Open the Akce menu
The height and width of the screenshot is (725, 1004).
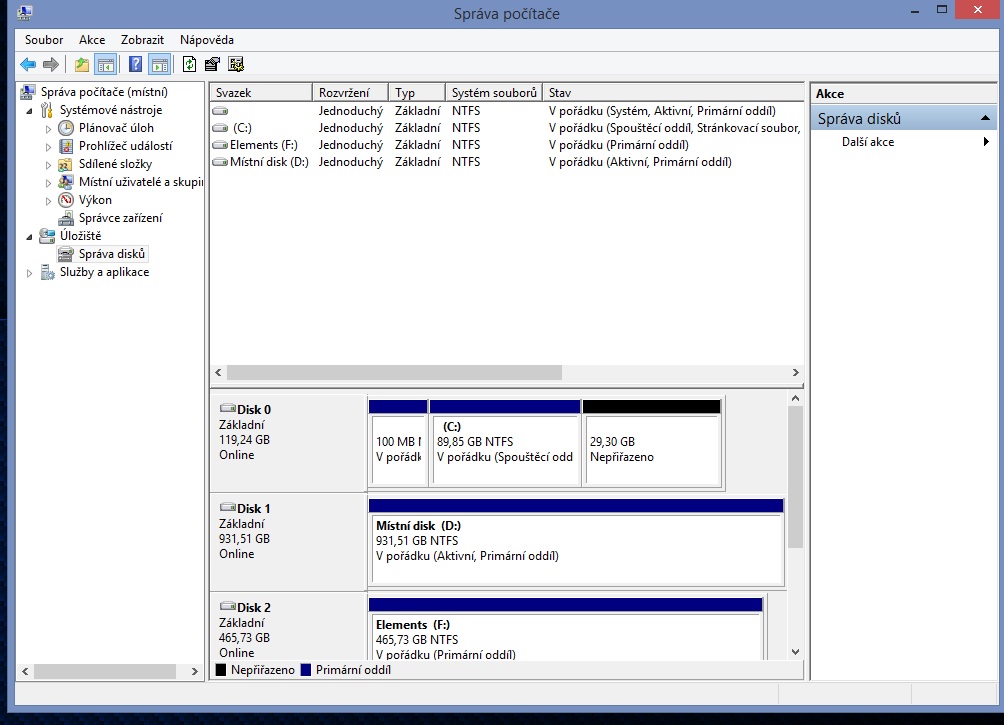(92, 40)
